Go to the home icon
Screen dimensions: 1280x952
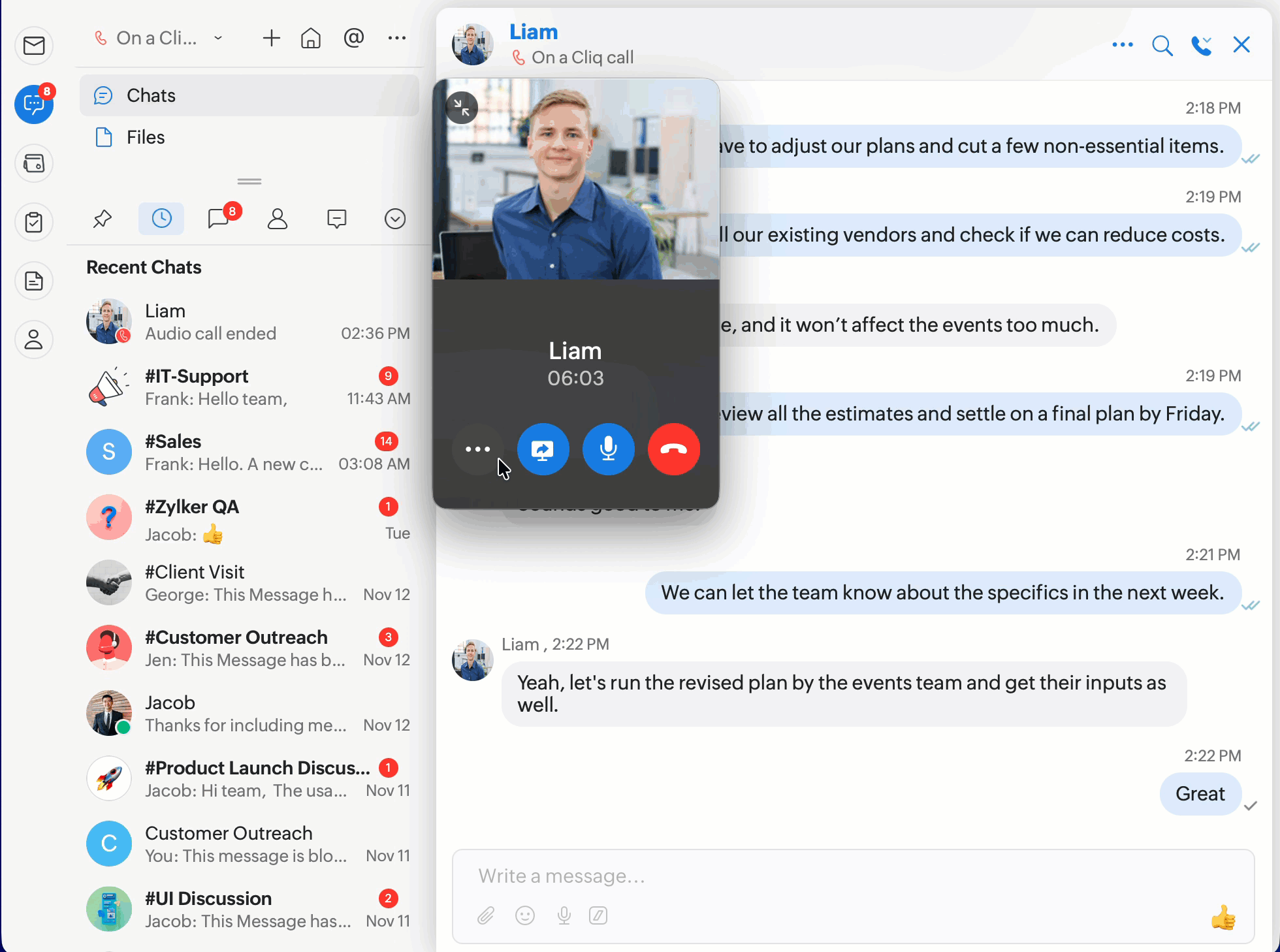pyautogui.click(x=311, y=39)
